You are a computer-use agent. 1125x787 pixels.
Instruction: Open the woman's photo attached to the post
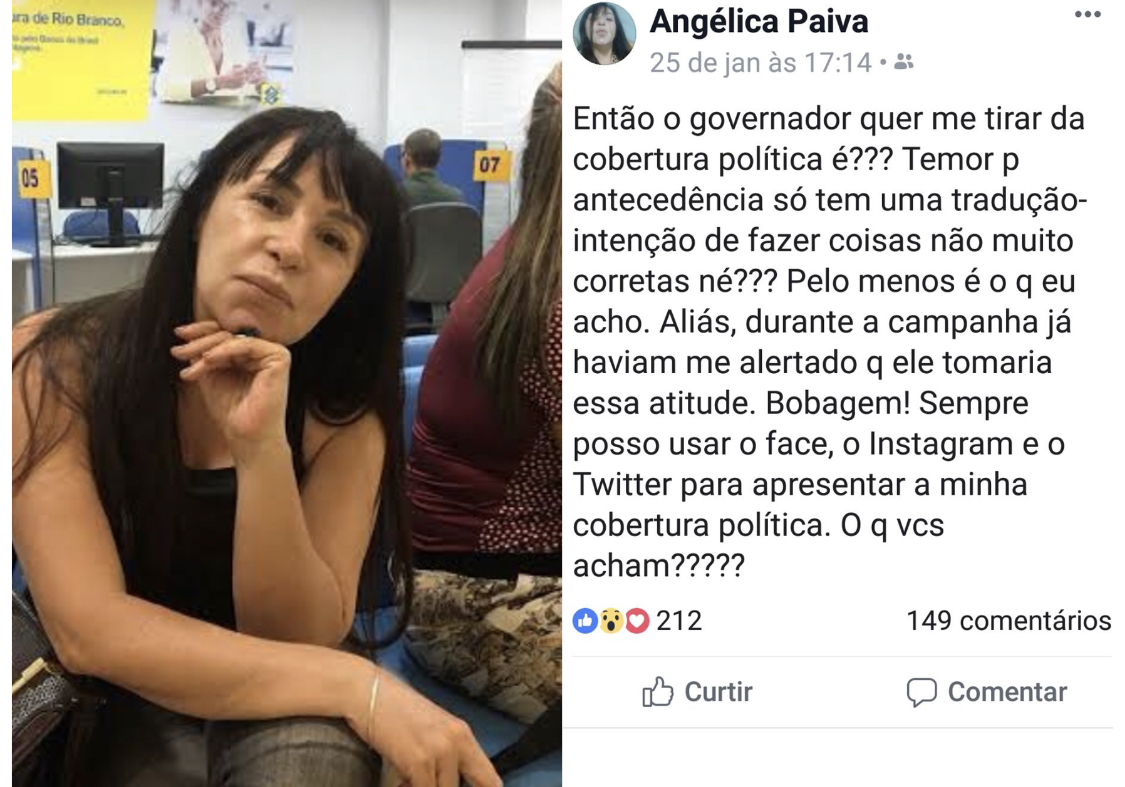pyautogui.click(x=287, y=393)
